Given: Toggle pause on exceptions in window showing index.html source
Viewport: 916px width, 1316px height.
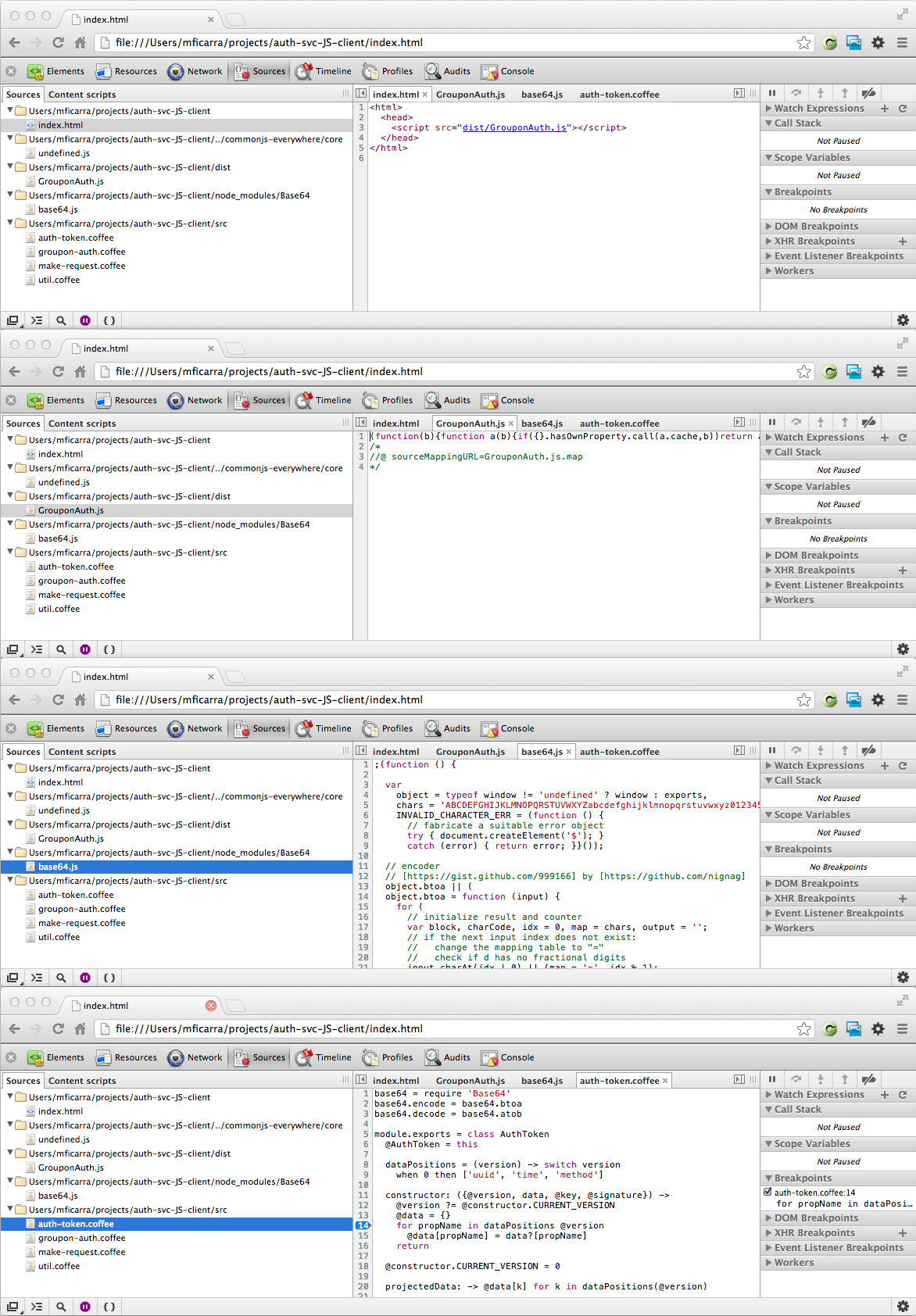Looking at the screenshot, I should (85, 320).
